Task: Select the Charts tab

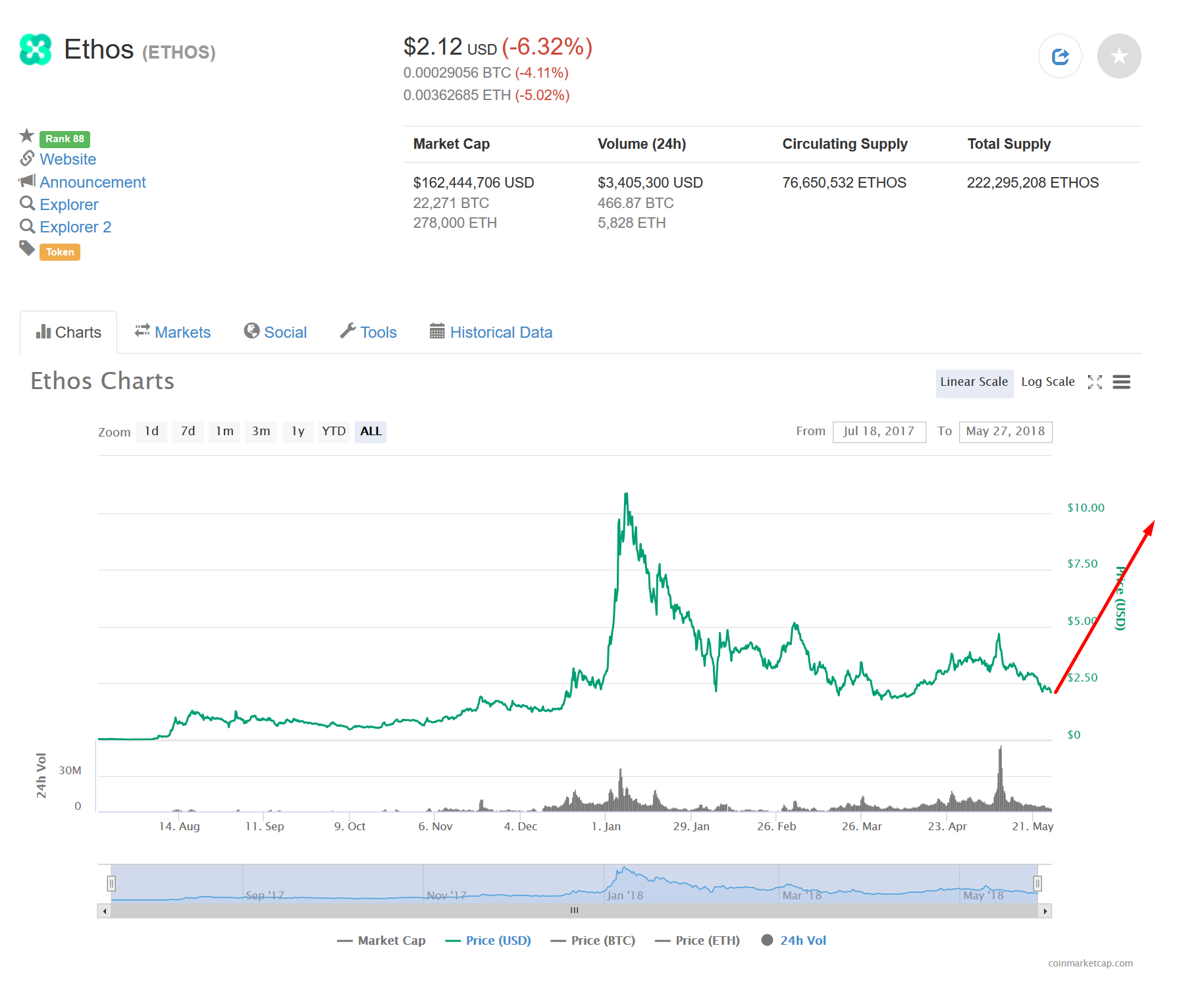Action: point(68,332)
